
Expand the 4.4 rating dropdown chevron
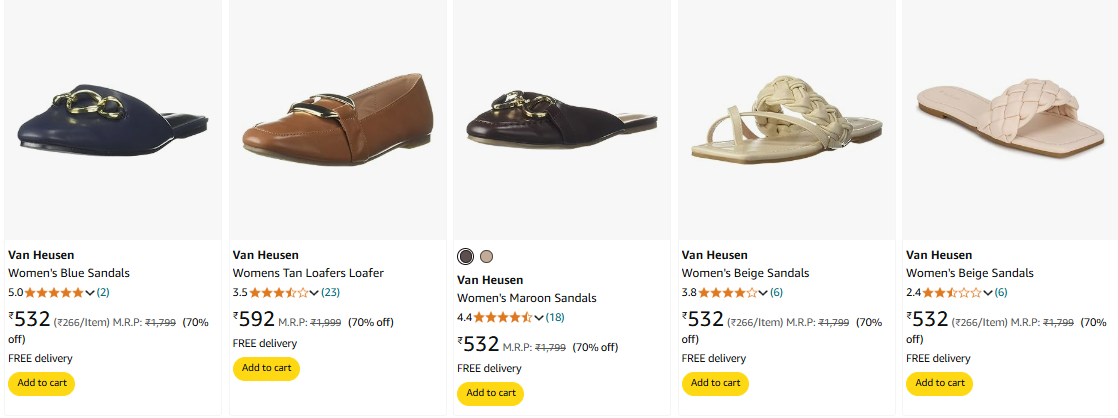point(539,317)
